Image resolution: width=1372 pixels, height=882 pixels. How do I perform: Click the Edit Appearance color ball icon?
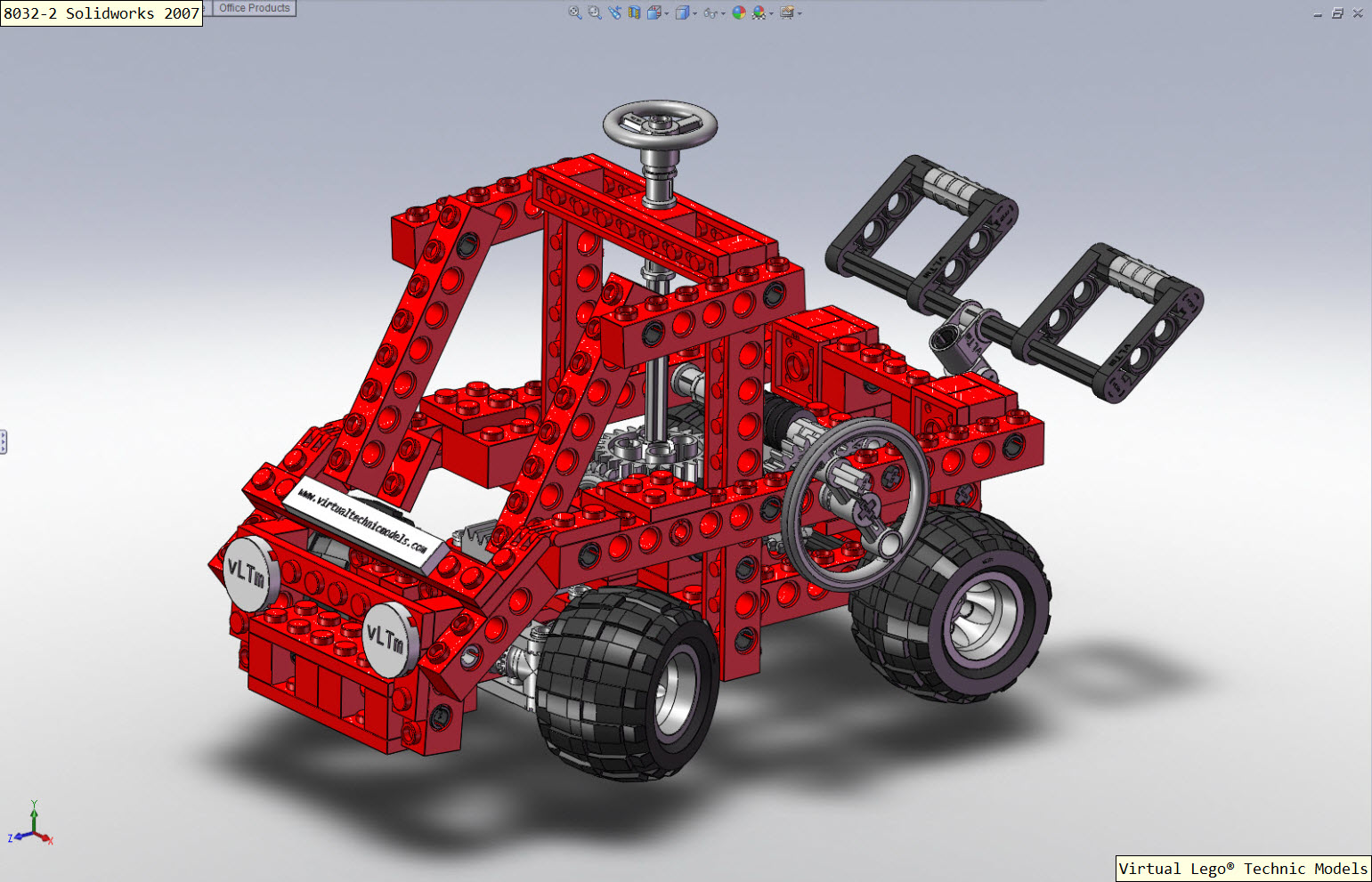(739, 12)
